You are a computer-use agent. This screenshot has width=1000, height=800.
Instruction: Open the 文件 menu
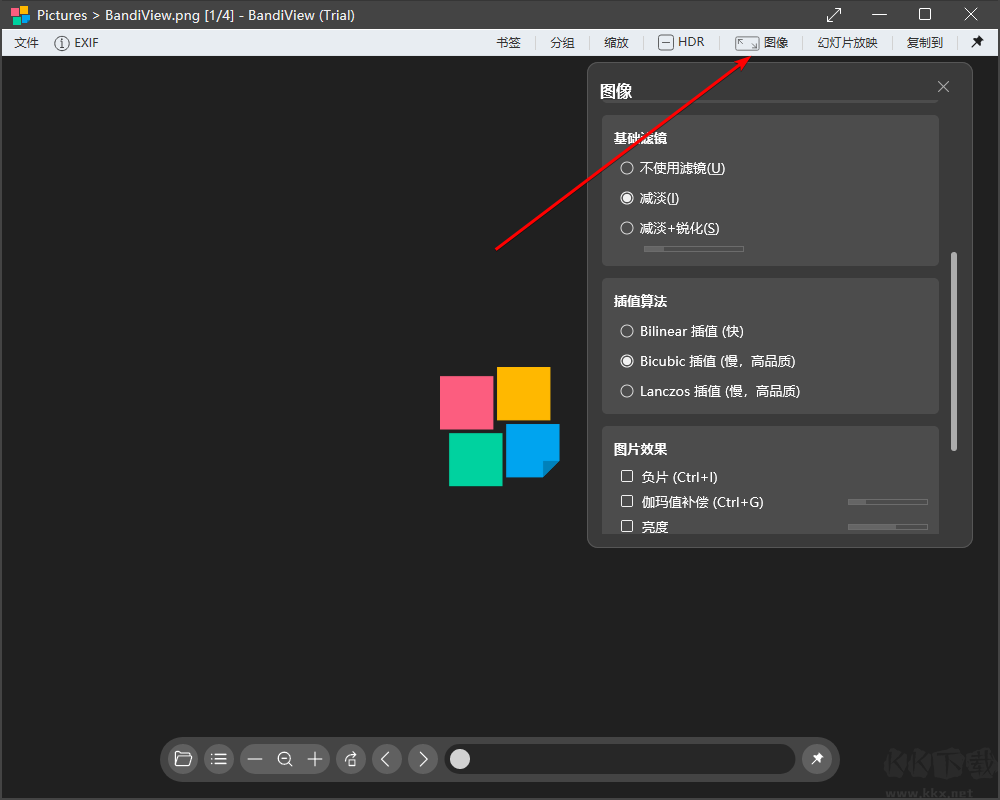pos(27,42)
